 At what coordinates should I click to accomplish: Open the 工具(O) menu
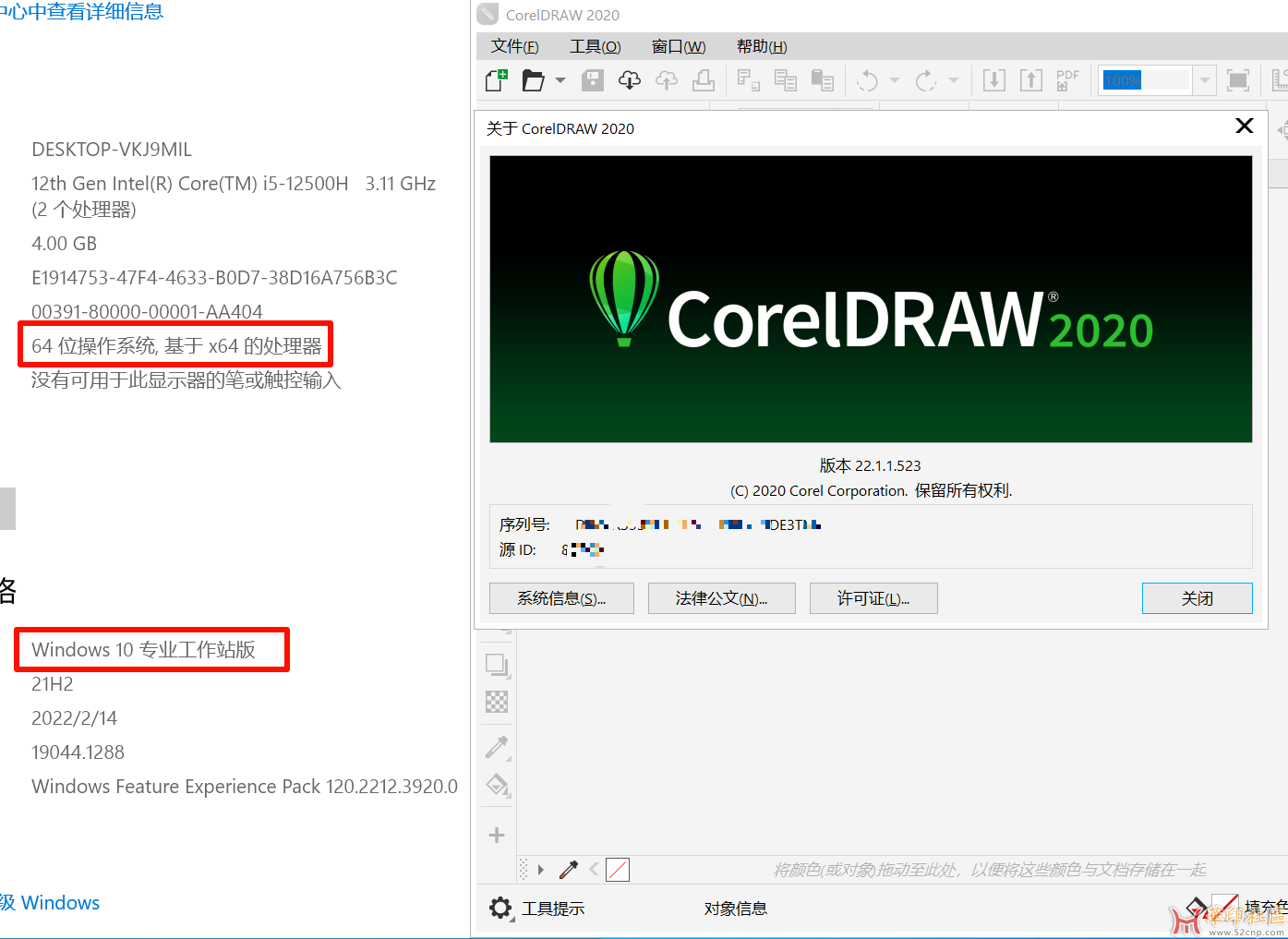pyautogui.click(x=596, y=46)
